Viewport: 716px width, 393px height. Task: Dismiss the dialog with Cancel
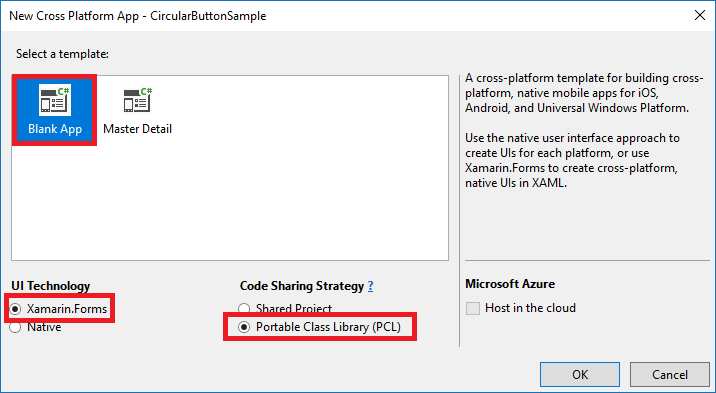click(x=670, y=375)
